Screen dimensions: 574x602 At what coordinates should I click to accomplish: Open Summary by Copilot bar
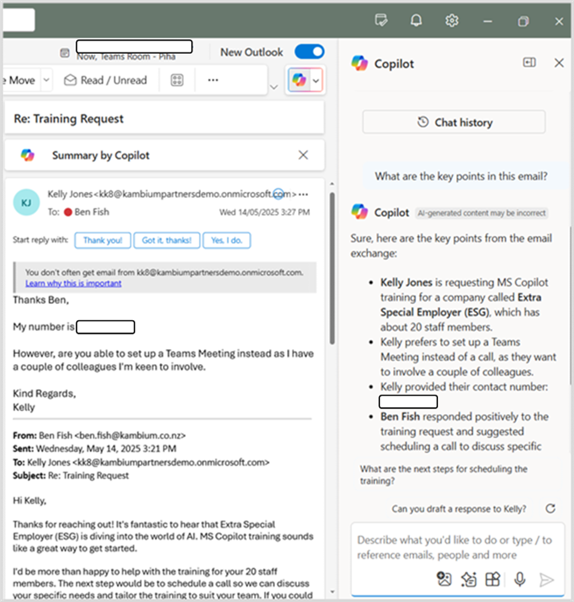pyautogui.click(x=164, y=155)
